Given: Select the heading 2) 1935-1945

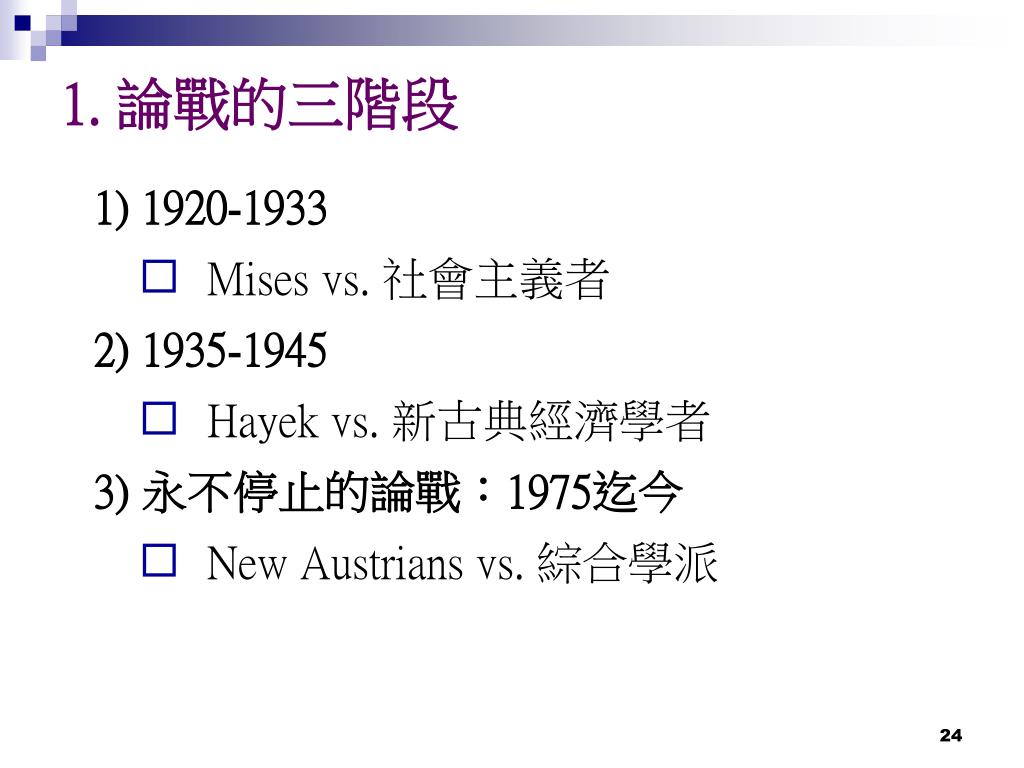Looking at the screenshot, I should coord(210,350).
